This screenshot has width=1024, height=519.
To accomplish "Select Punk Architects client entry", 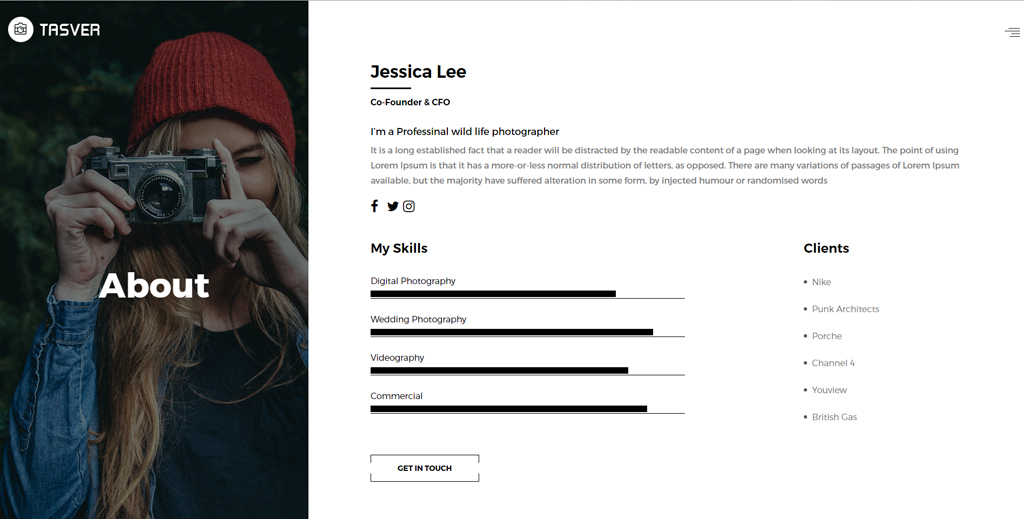I will tap(845, 309).
